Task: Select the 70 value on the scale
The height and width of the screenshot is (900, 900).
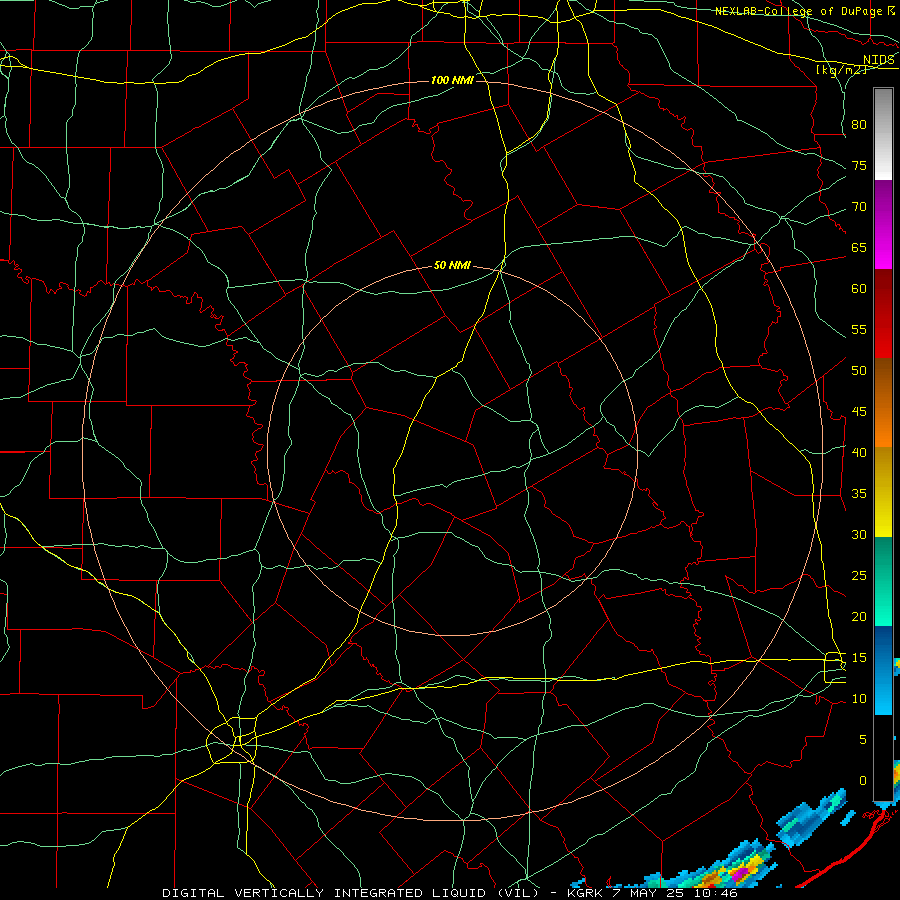Action: pos(859,207)
